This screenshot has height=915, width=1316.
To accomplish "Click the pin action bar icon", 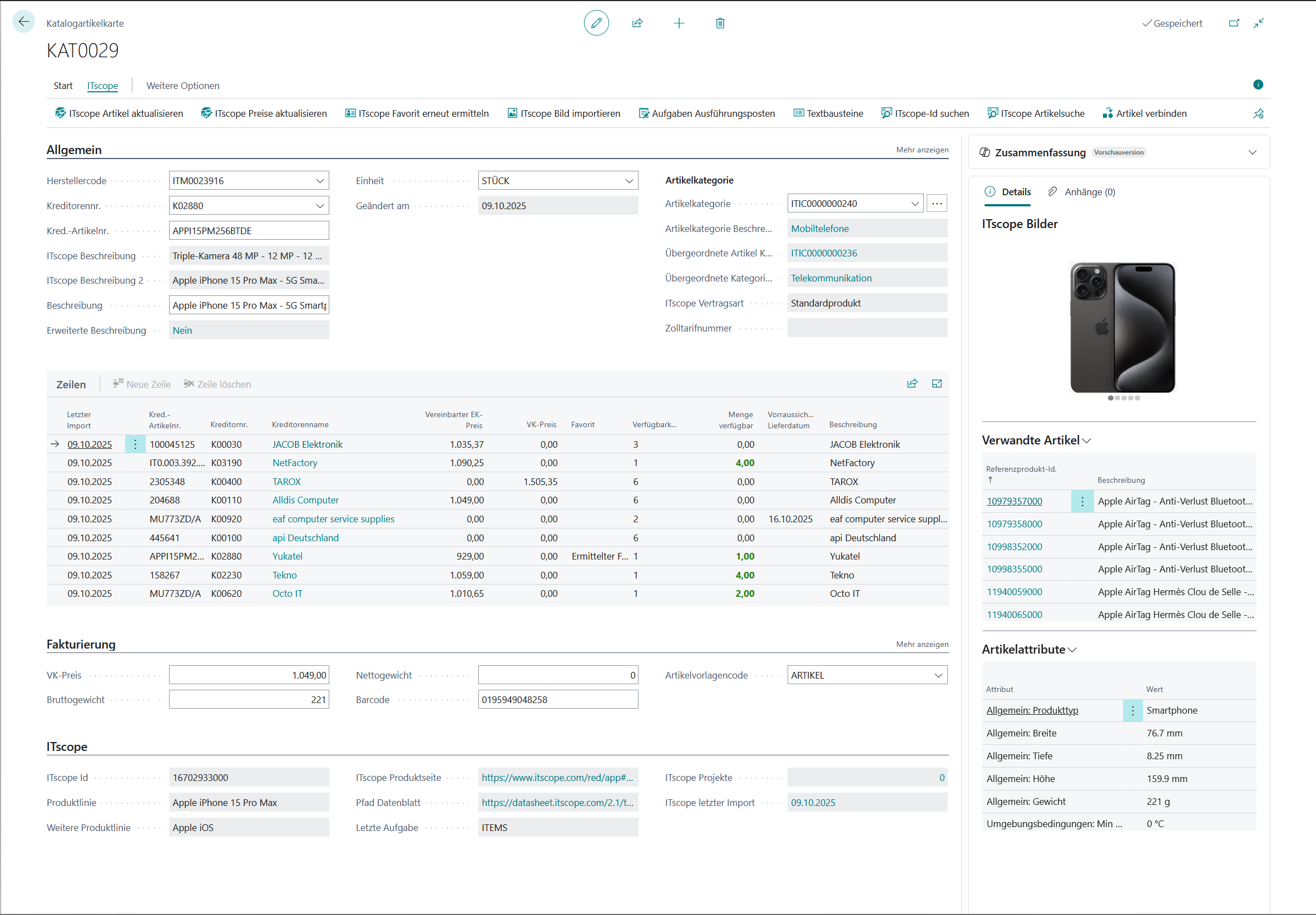I will [1258, 113].
